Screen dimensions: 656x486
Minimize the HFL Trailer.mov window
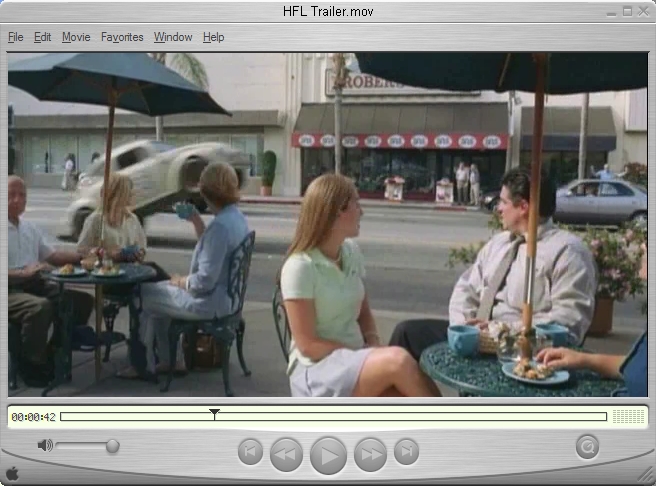click(x=611, y=12)
